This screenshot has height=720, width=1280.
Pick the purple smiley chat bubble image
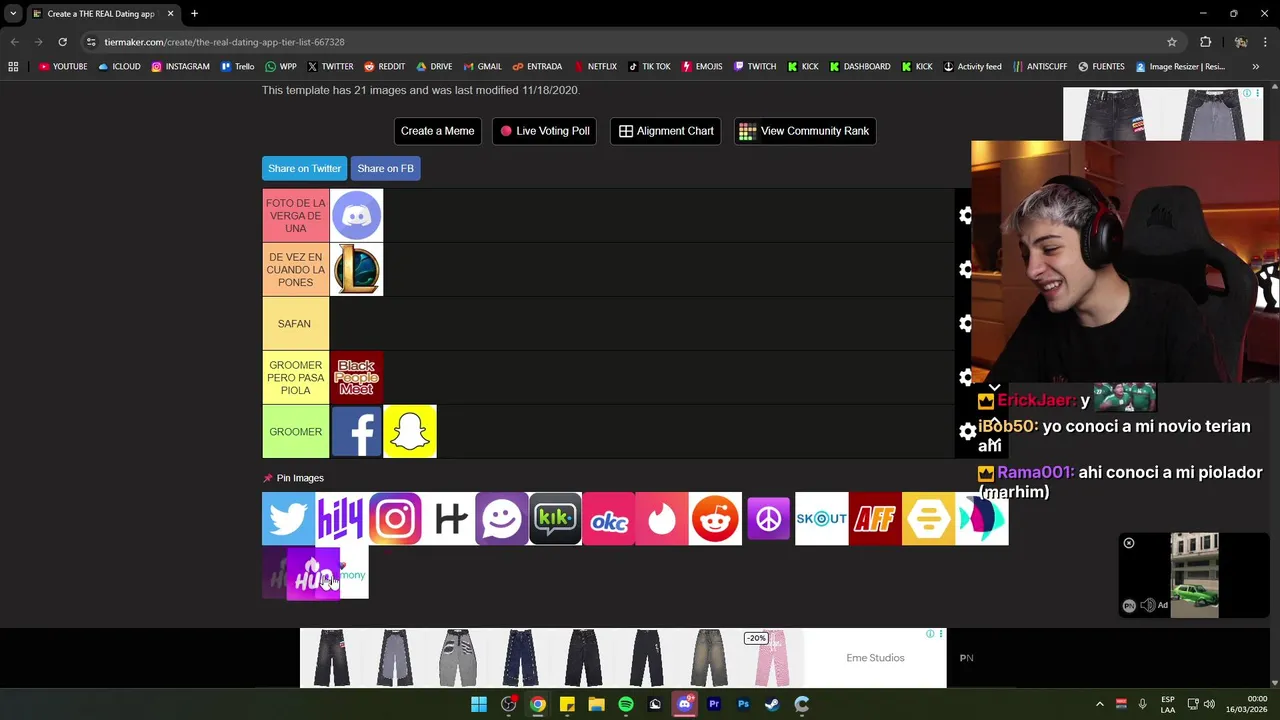point(501,518)
